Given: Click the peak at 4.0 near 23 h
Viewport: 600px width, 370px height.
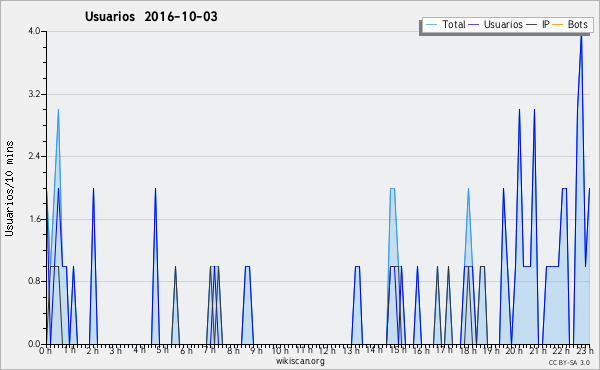Looking at the screenshot, I should (x=581, y=35).
